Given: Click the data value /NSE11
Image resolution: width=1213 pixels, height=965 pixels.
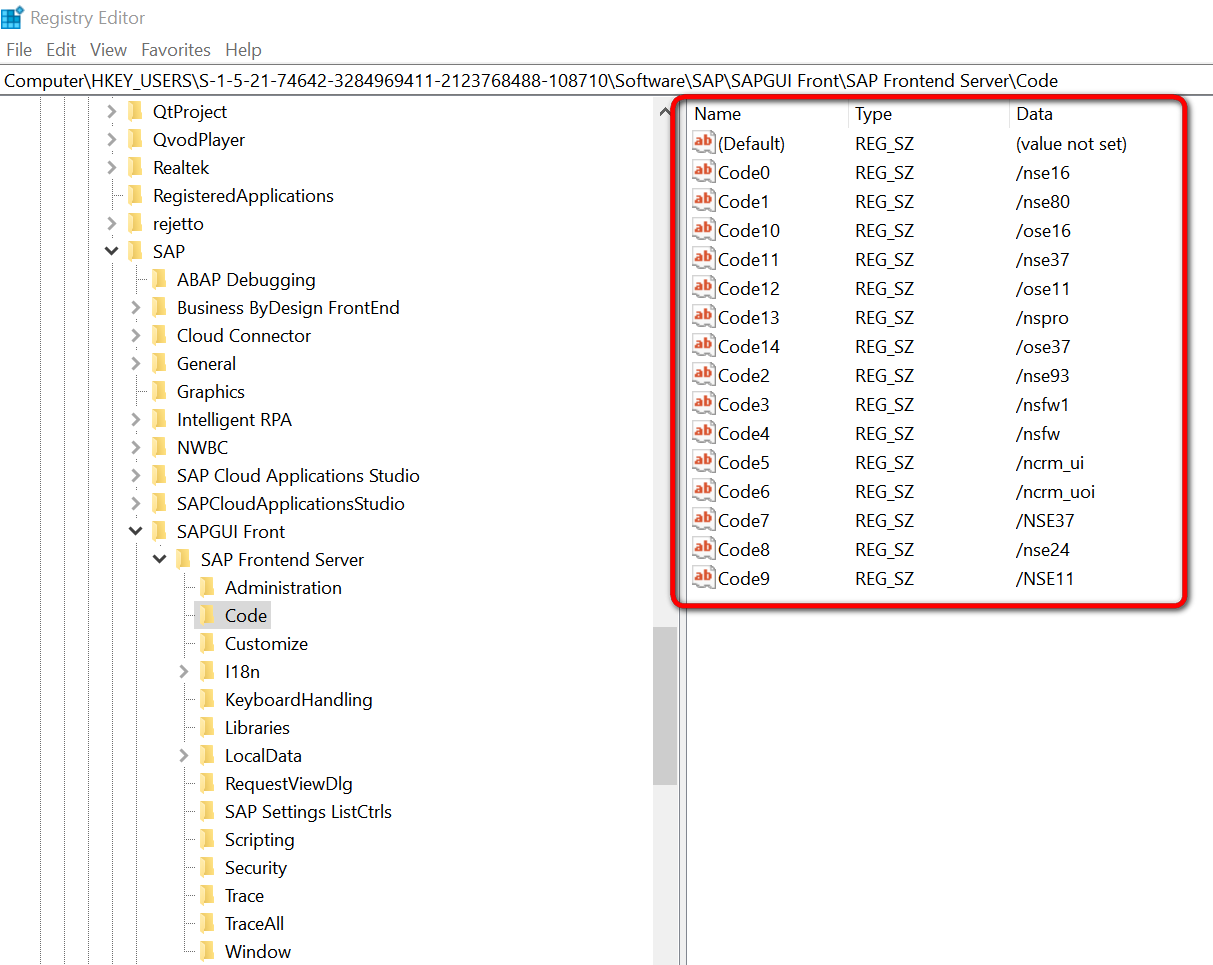Looking at the screenshot, I should [1045, 578].
